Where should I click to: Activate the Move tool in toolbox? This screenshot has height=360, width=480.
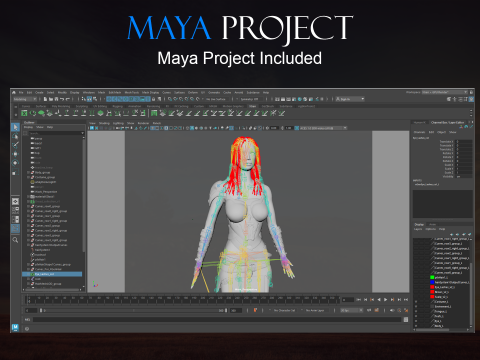(15, 154)
